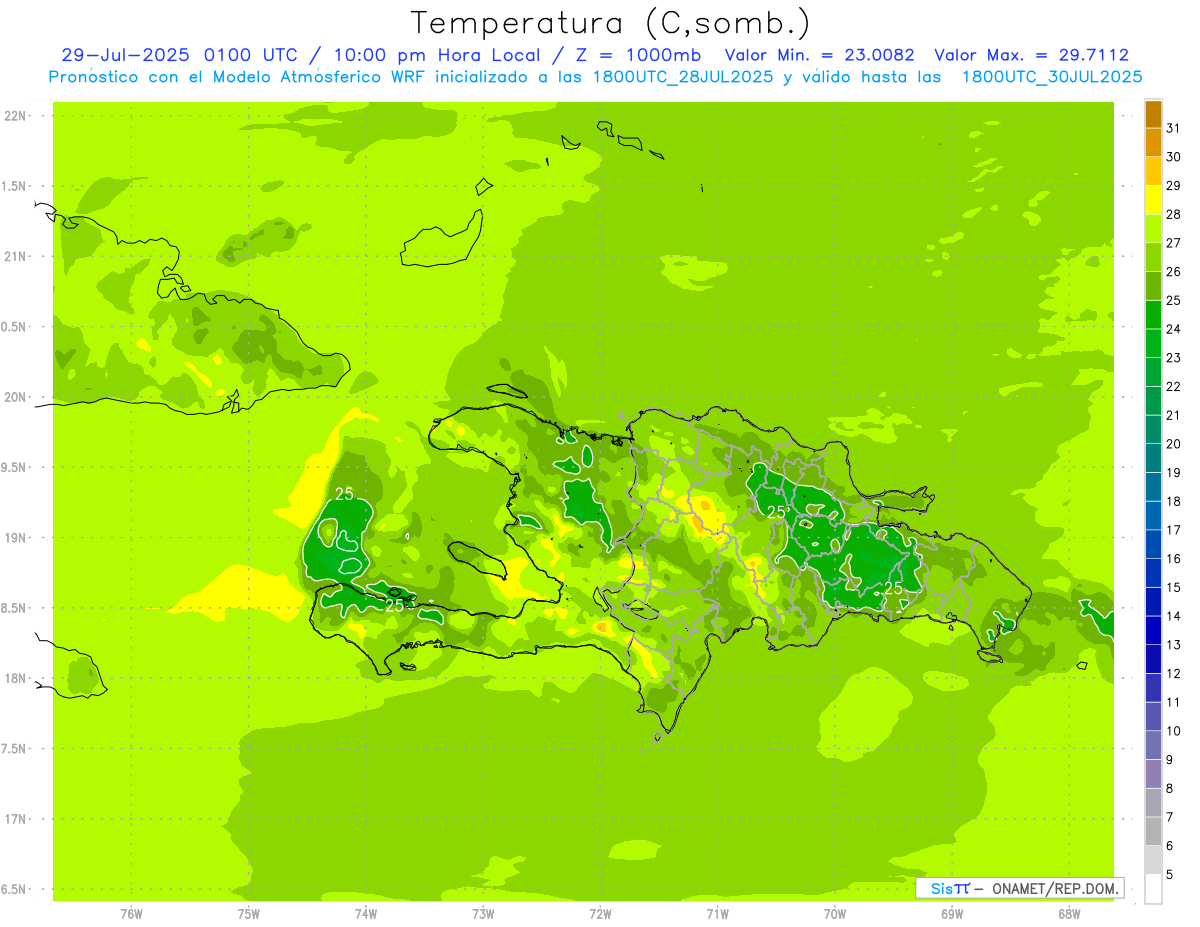Pick the yellow swatch between 28 and 29

(1153, 200)
